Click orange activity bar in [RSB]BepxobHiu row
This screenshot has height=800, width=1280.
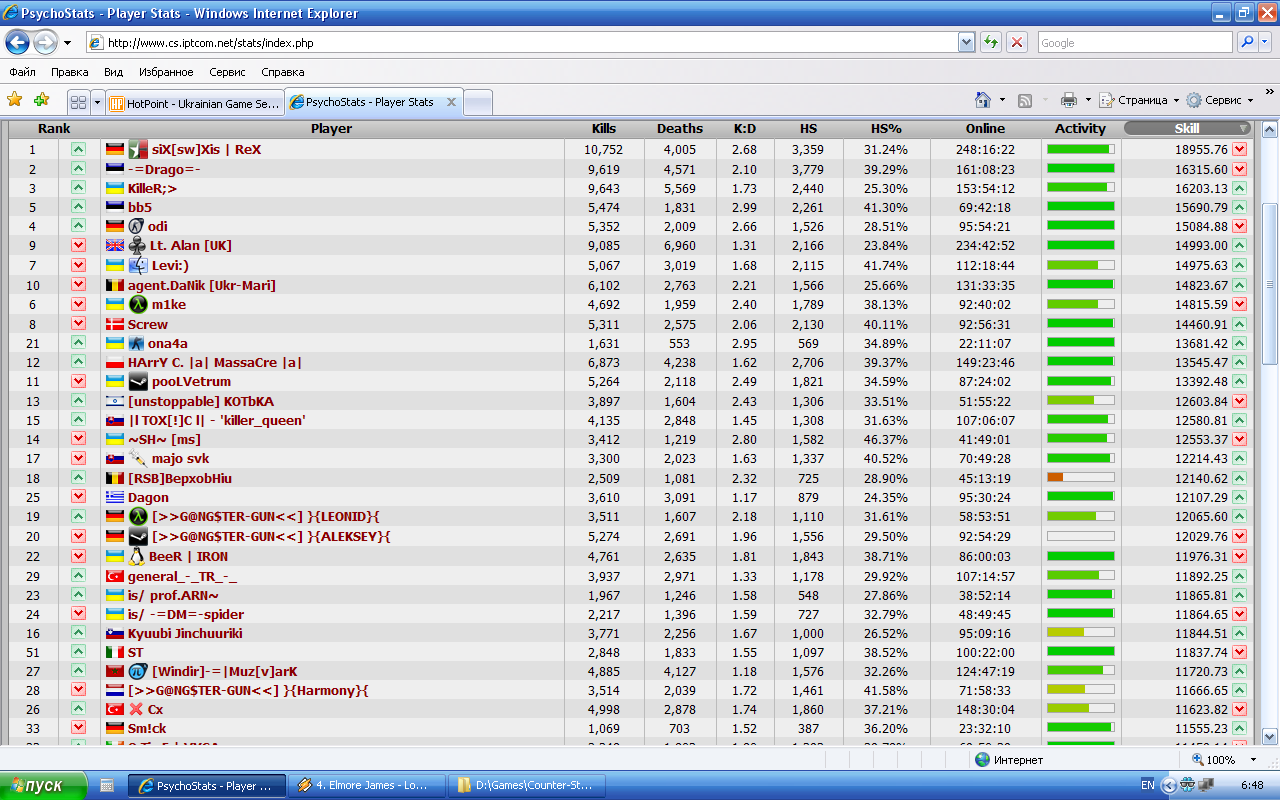(x=1080, y=478)
